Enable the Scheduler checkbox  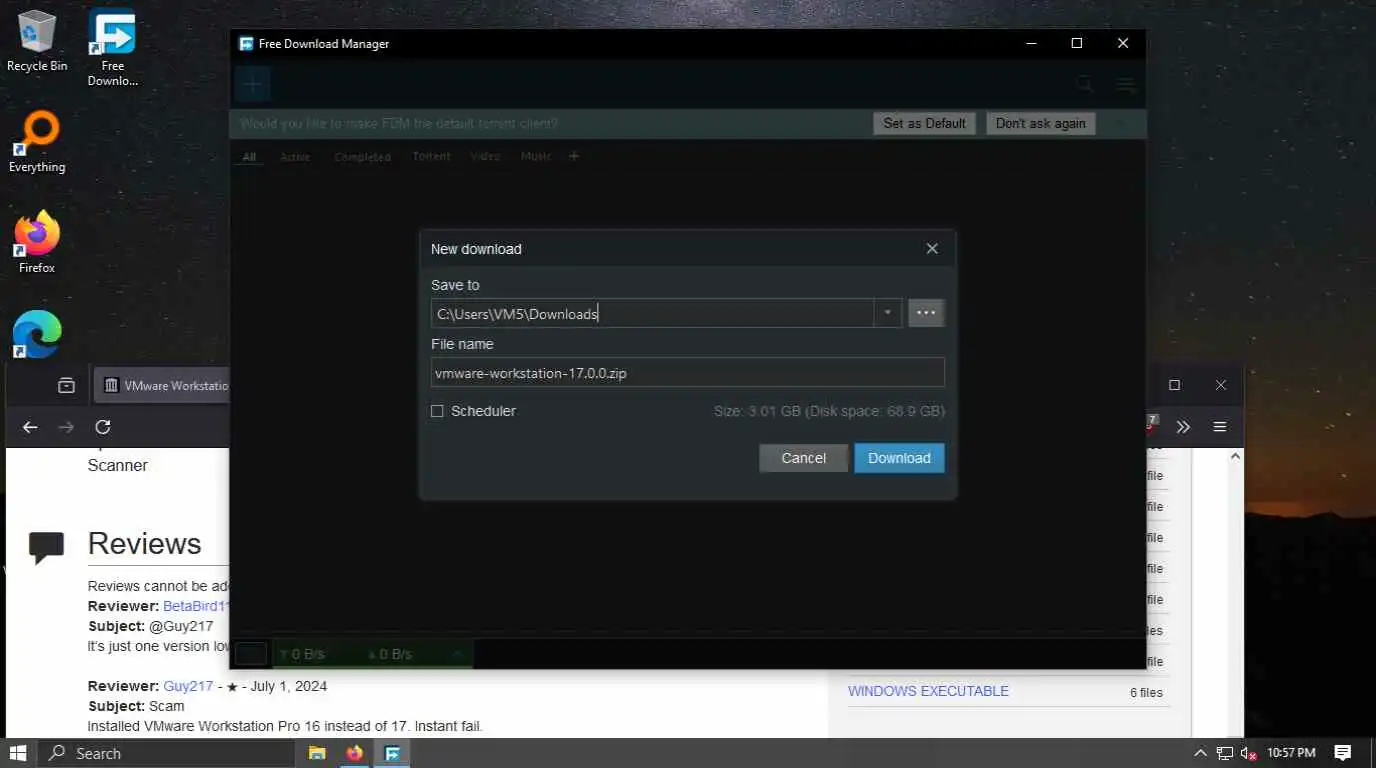[437, 411]
